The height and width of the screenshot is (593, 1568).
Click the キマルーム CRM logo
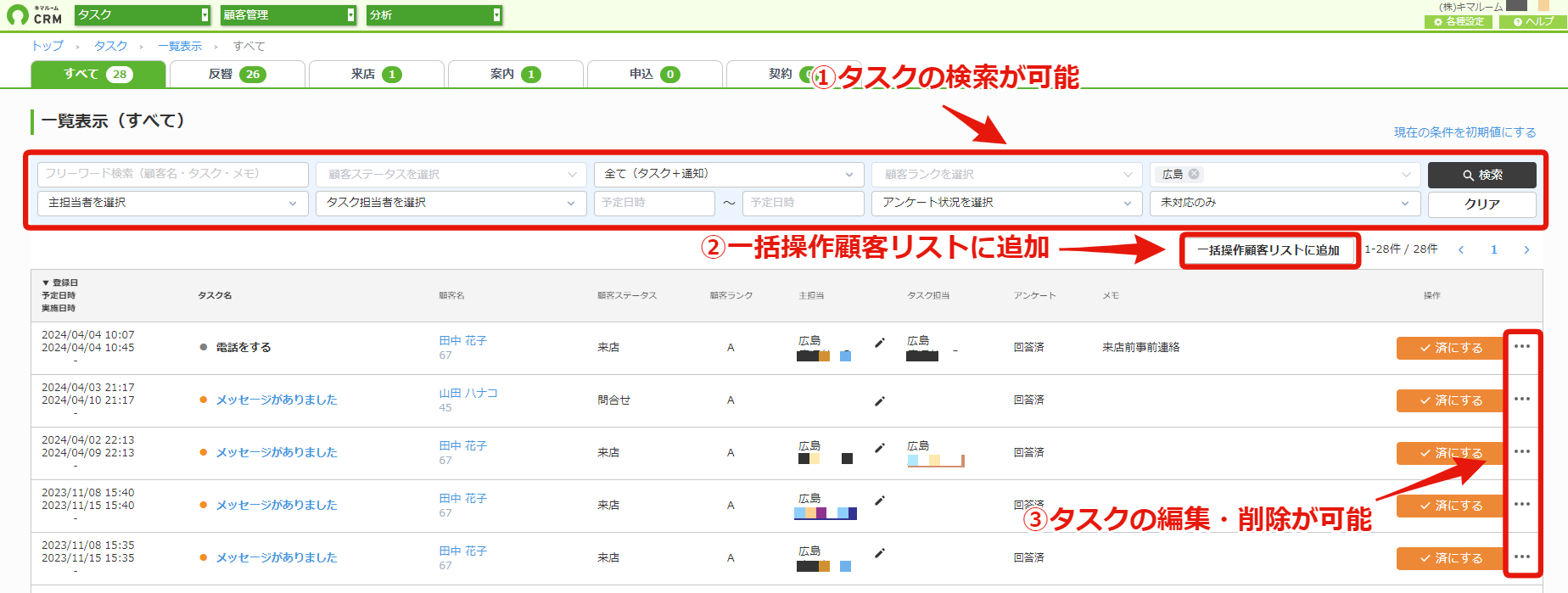click(x=35, y=14)
